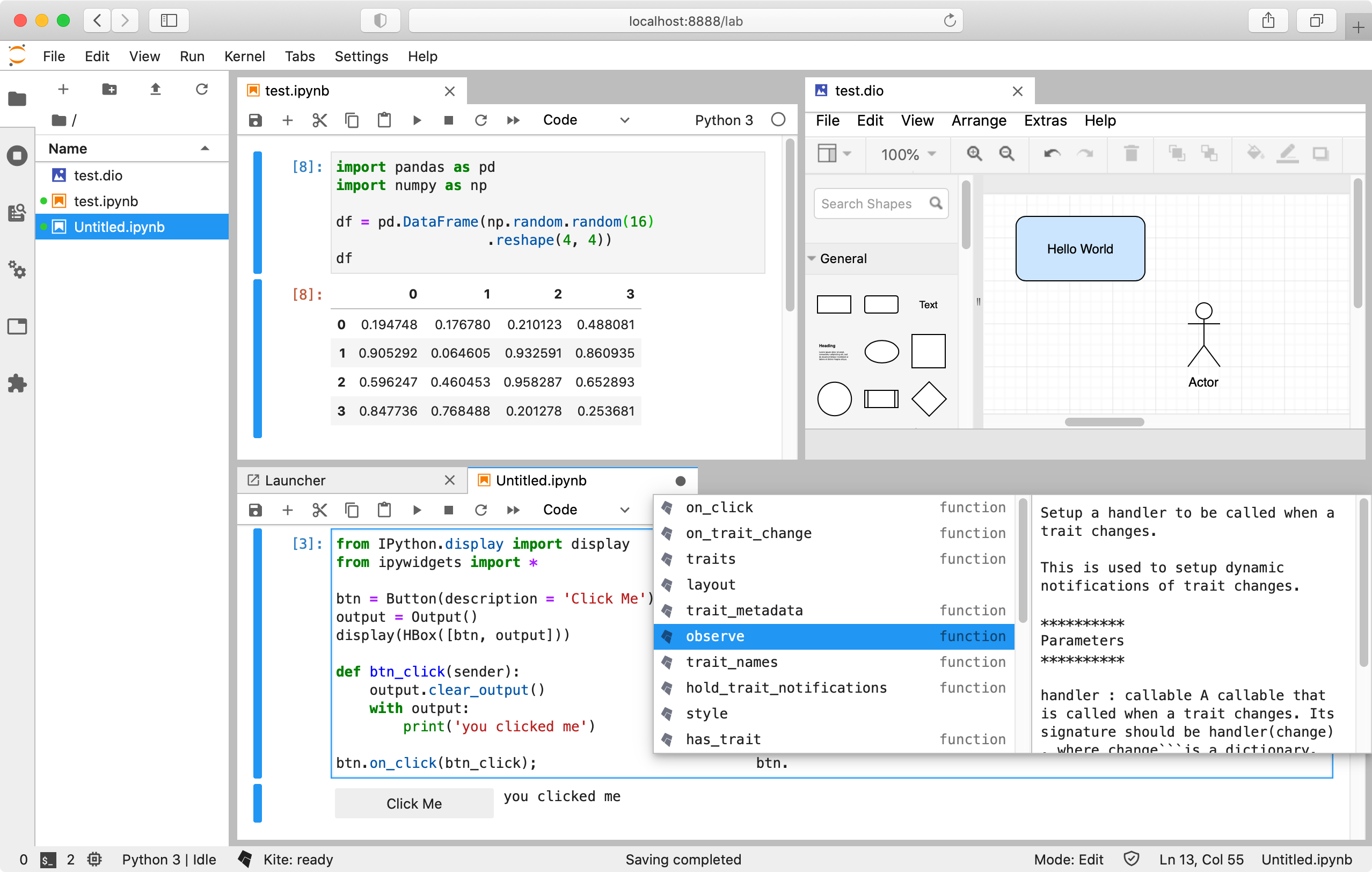Toggle the Safari sidebar button
Screen dimensions: 1372x872
[169, 21]
